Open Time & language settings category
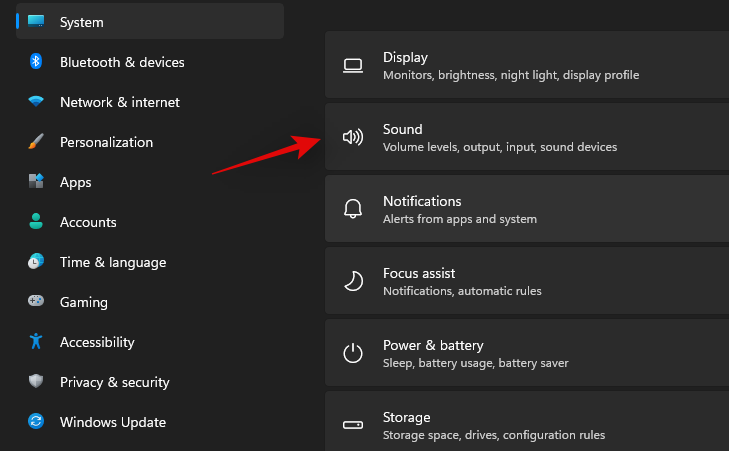 tap(112, 262)
